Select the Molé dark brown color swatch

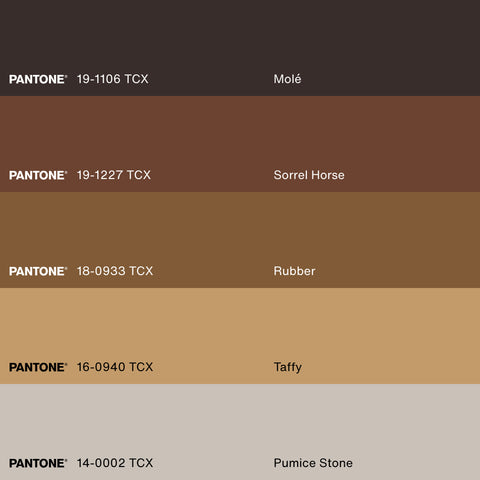(240, 48)
